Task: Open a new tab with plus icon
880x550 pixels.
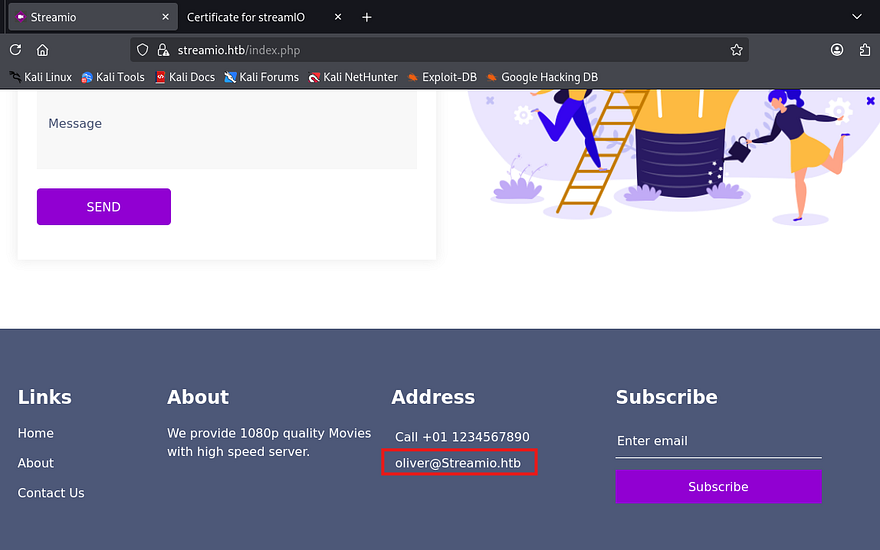Action: click(367, 17)
